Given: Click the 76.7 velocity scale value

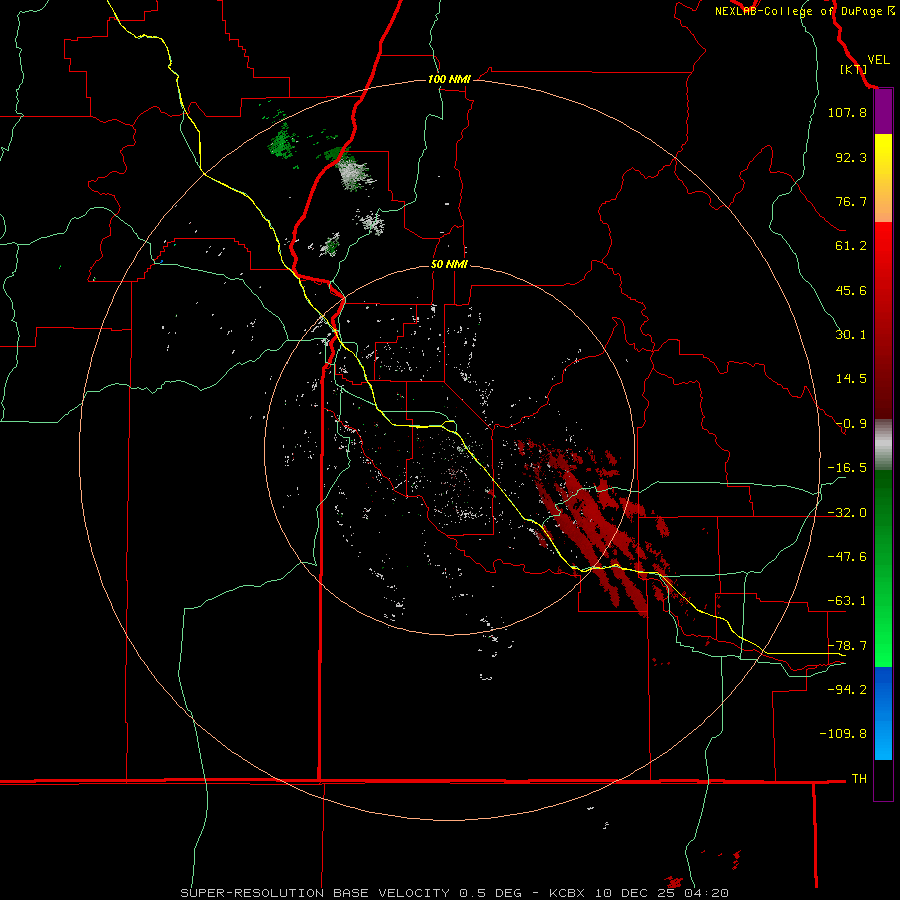Looking at the screenshot, I should click(851, 201).
